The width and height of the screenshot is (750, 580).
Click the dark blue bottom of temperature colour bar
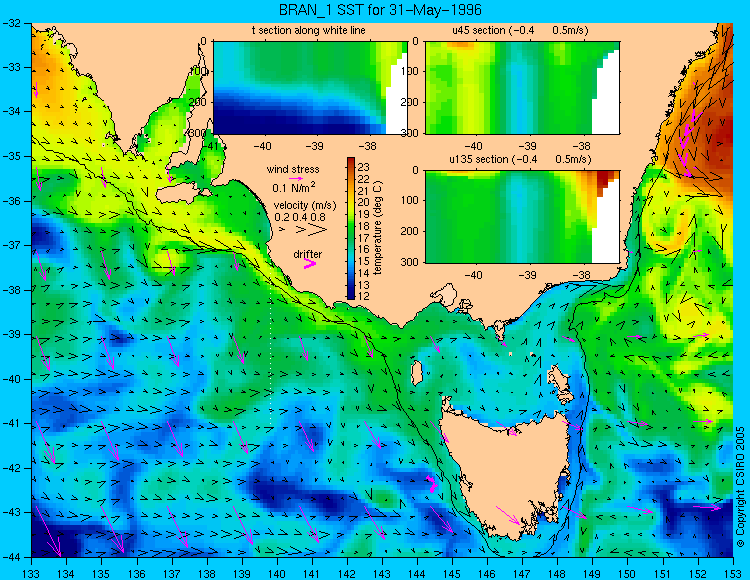point(351,295)
